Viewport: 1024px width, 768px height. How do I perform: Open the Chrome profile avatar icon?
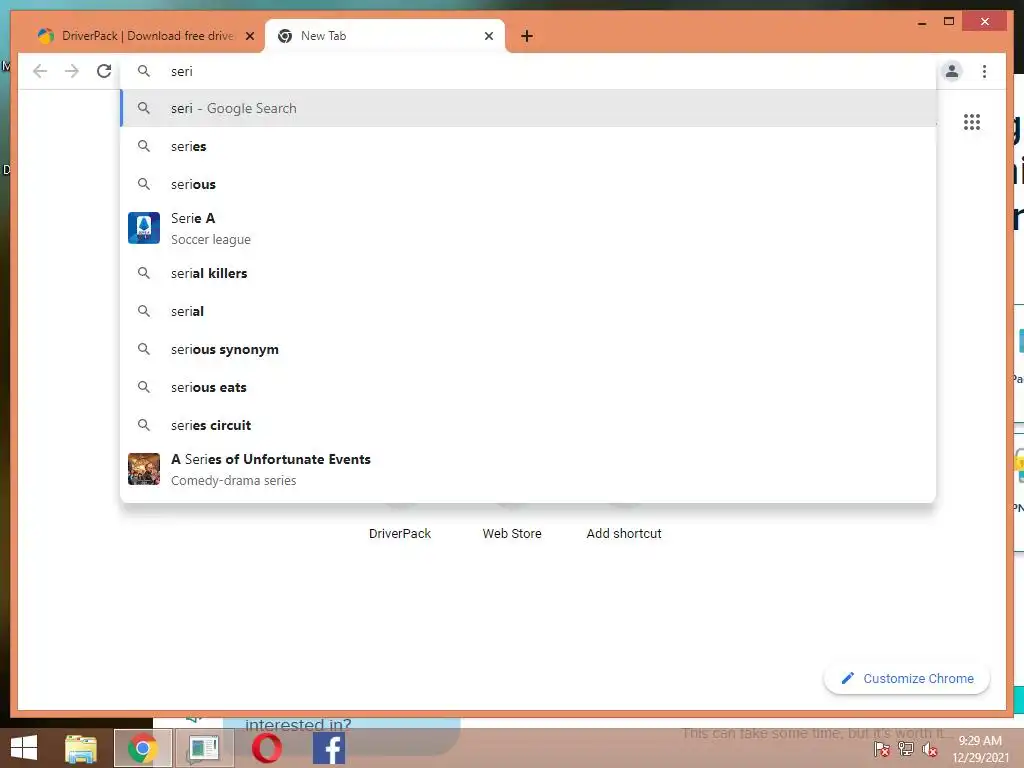tap(952, 71)
